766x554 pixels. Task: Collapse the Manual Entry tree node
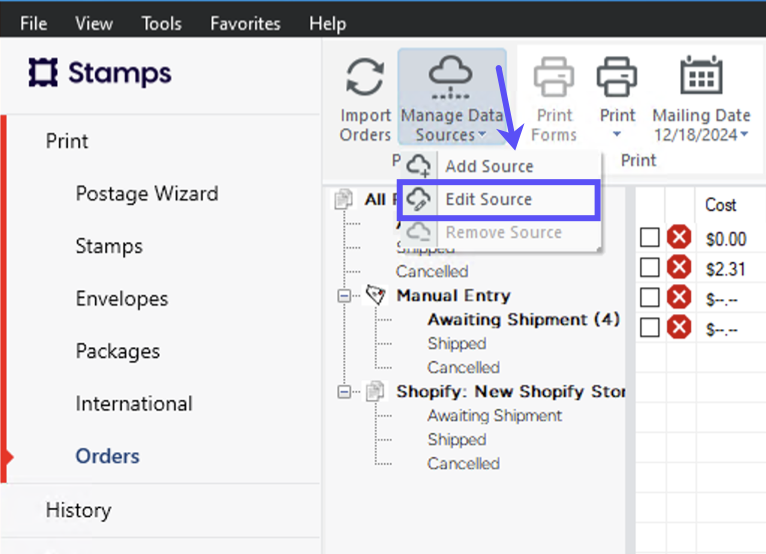(344, 296)
